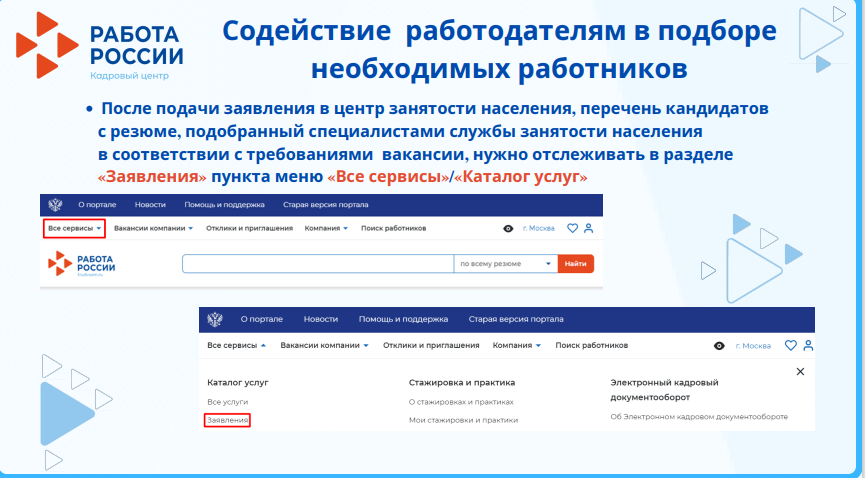Viewport: 866px width, 478px height.
Task: Open Старая версия портала in upper portal bar
Action: 326,205
